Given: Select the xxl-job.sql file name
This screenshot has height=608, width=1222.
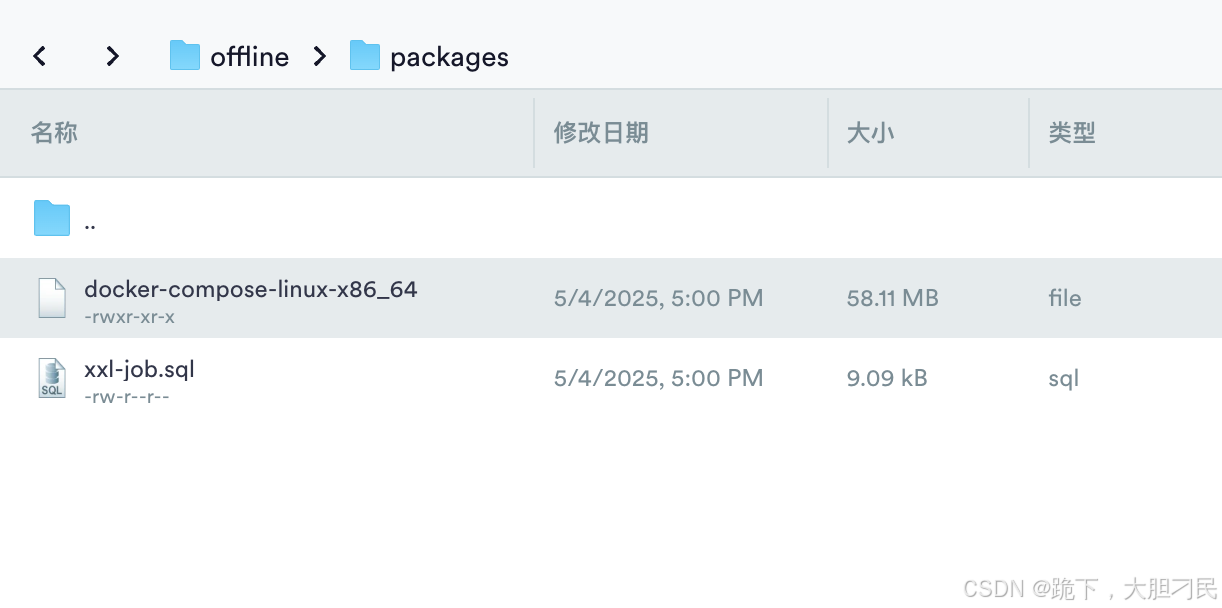Looking at the screenshot, I should click(x=139, y=369).
